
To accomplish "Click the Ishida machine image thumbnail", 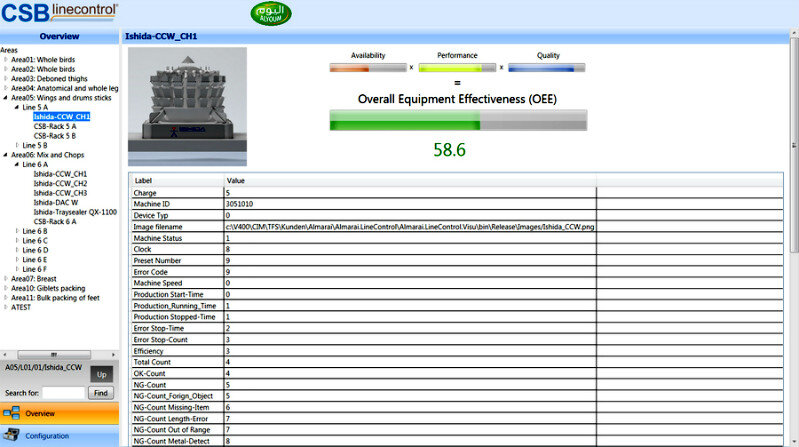I will point(187,106).
